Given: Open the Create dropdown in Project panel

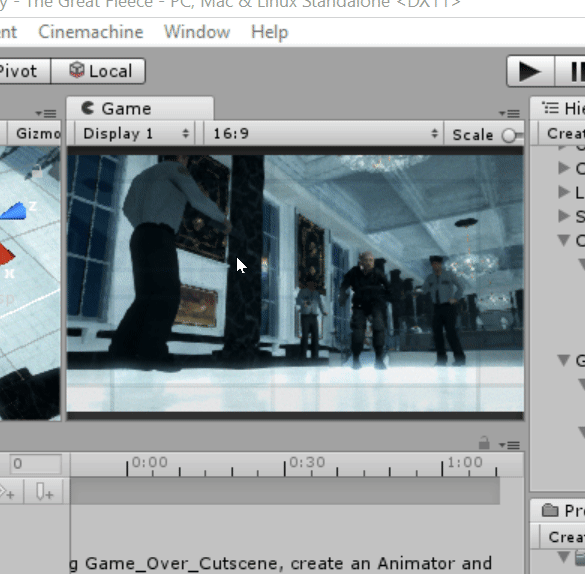Looking at the screenshot, I should (x=562, y=537).
